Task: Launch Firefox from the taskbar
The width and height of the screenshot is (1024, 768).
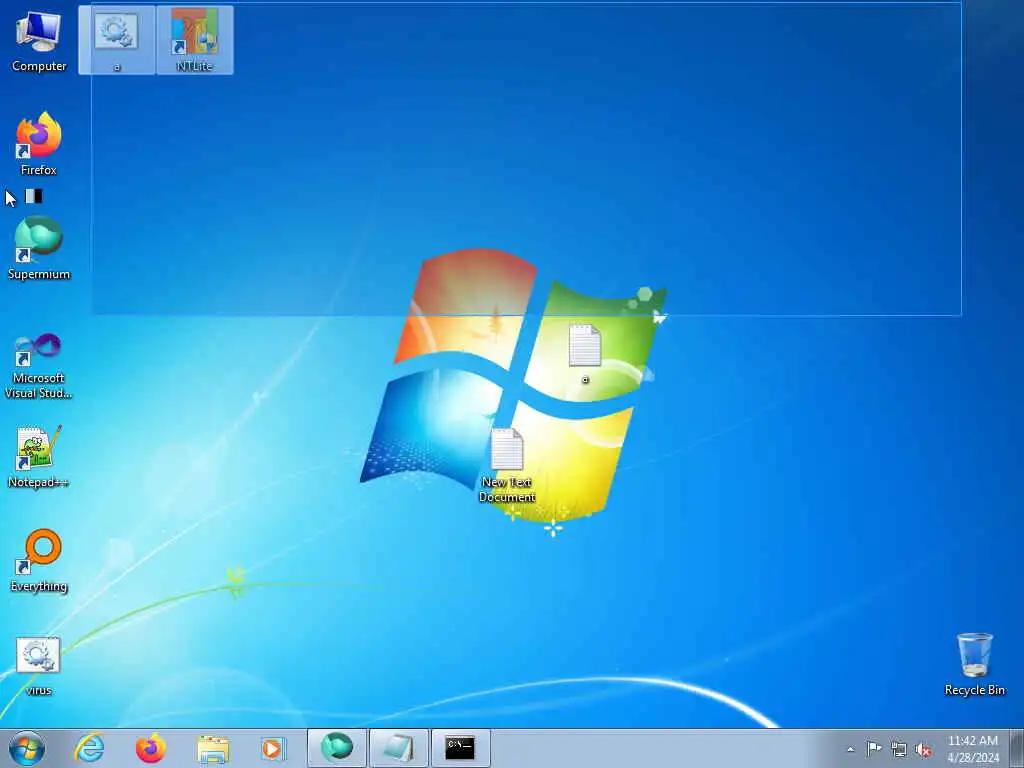Action: 151,748
